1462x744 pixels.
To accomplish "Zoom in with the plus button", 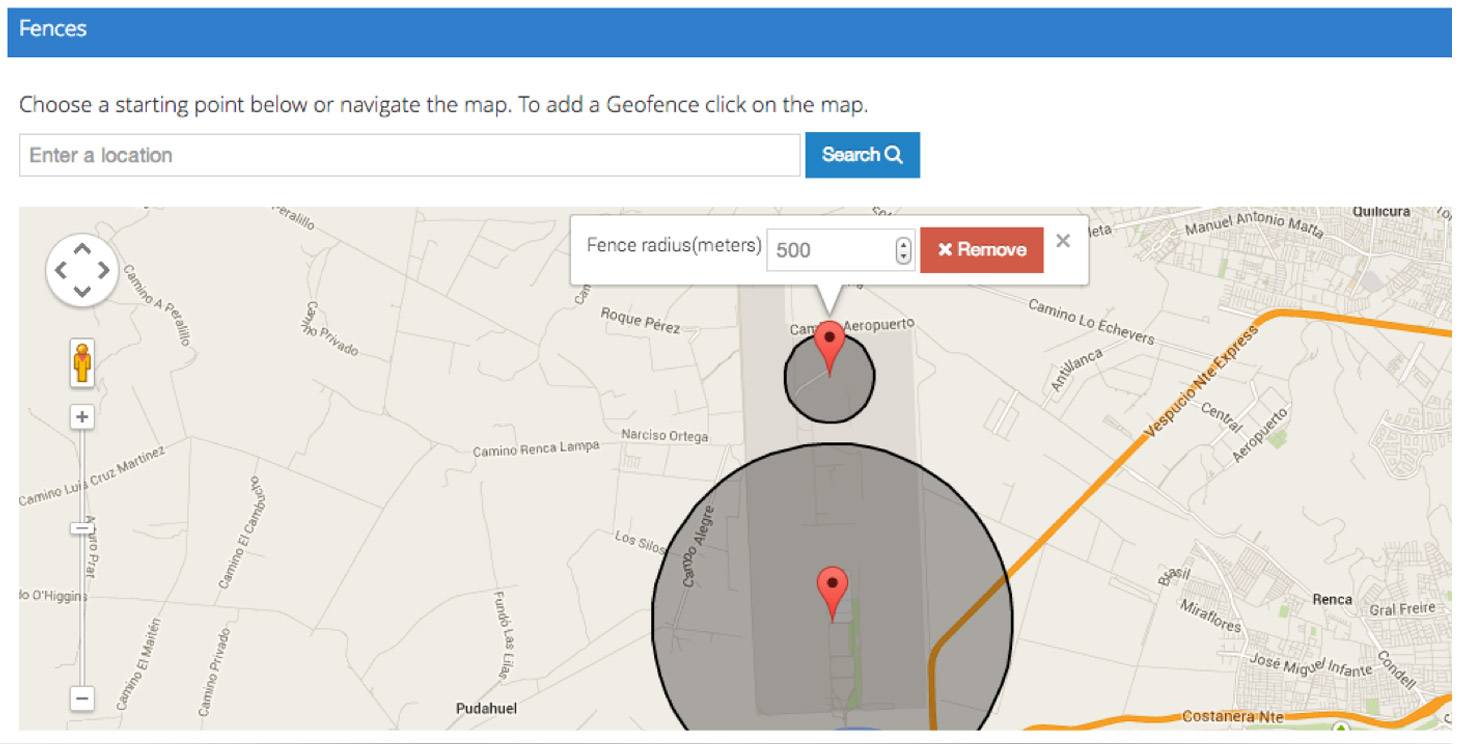I will [x=82, y=417].
